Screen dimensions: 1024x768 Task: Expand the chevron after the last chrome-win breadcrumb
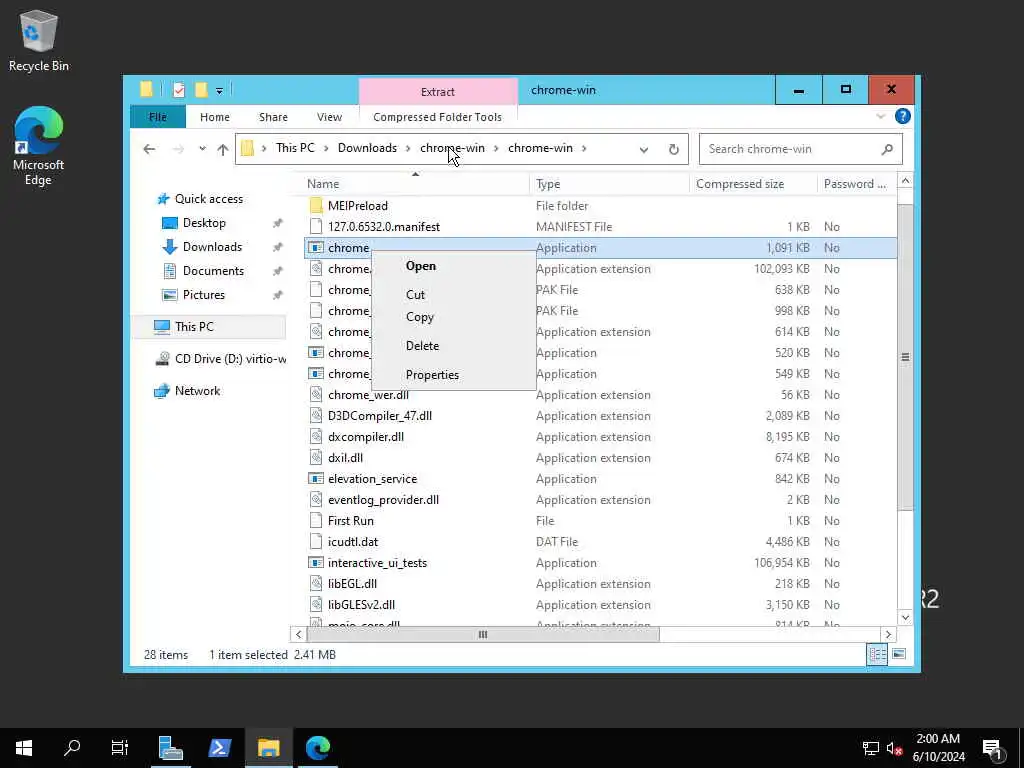(584, 149)
